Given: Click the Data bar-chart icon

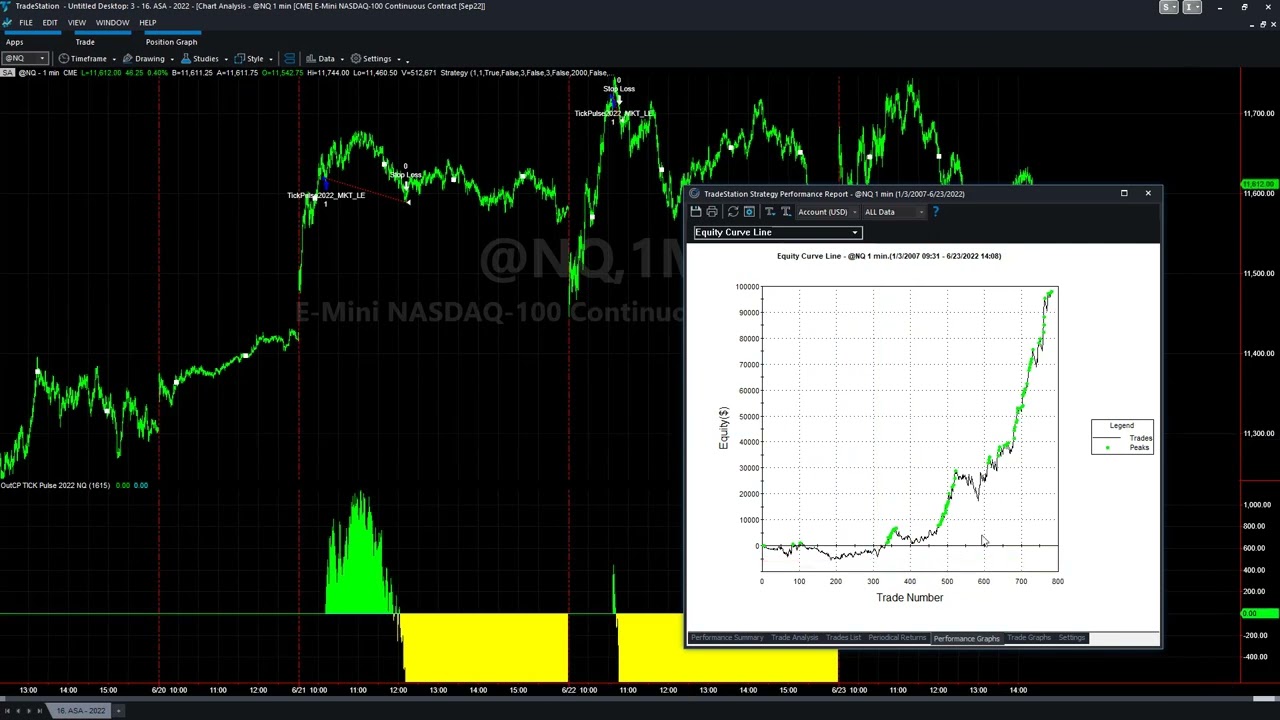Looking at the screenshot, I should pos(311,58).
